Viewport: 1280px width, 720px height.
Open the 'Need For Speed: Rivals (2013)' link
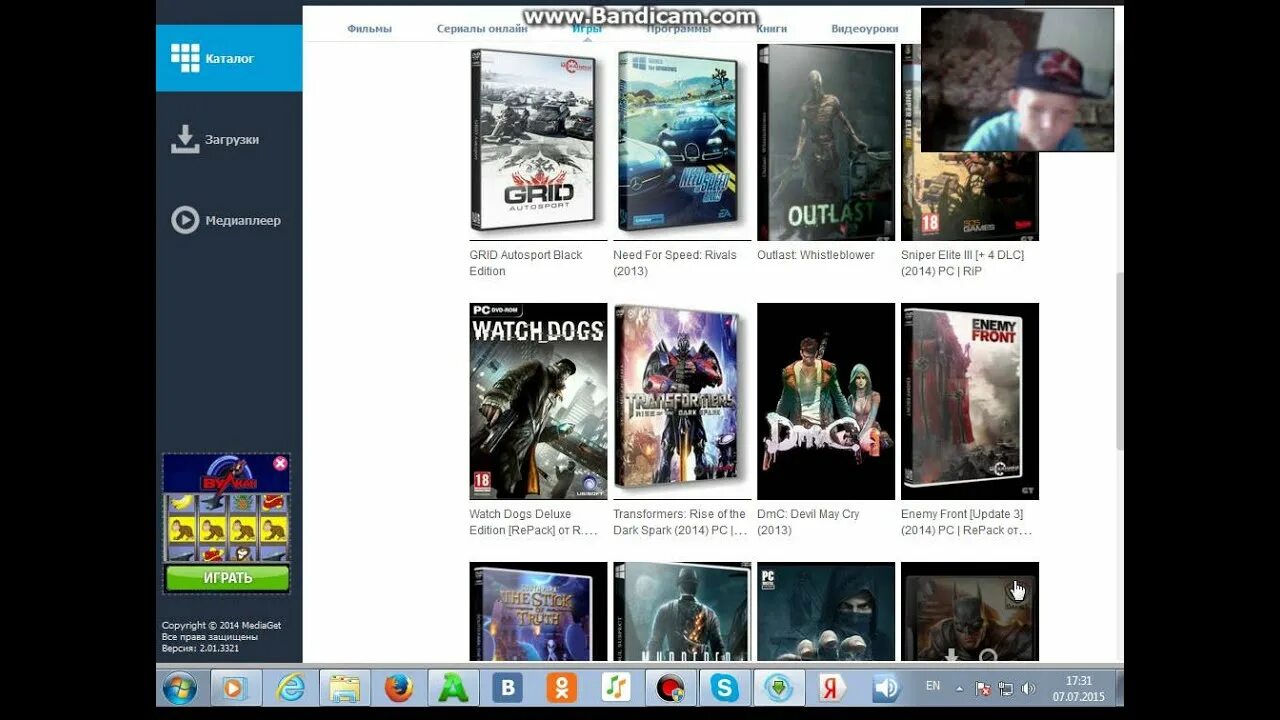pos(675,263)
